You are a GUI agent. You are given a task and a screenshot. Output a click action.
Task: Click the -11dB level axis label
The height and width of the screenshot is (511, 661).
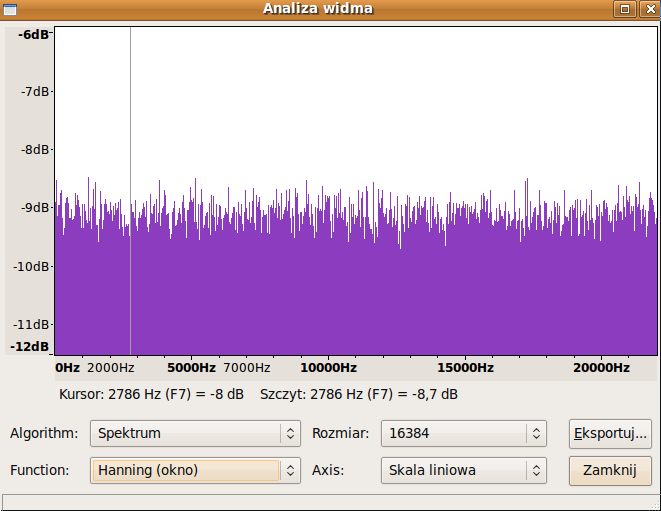point(31,325)
